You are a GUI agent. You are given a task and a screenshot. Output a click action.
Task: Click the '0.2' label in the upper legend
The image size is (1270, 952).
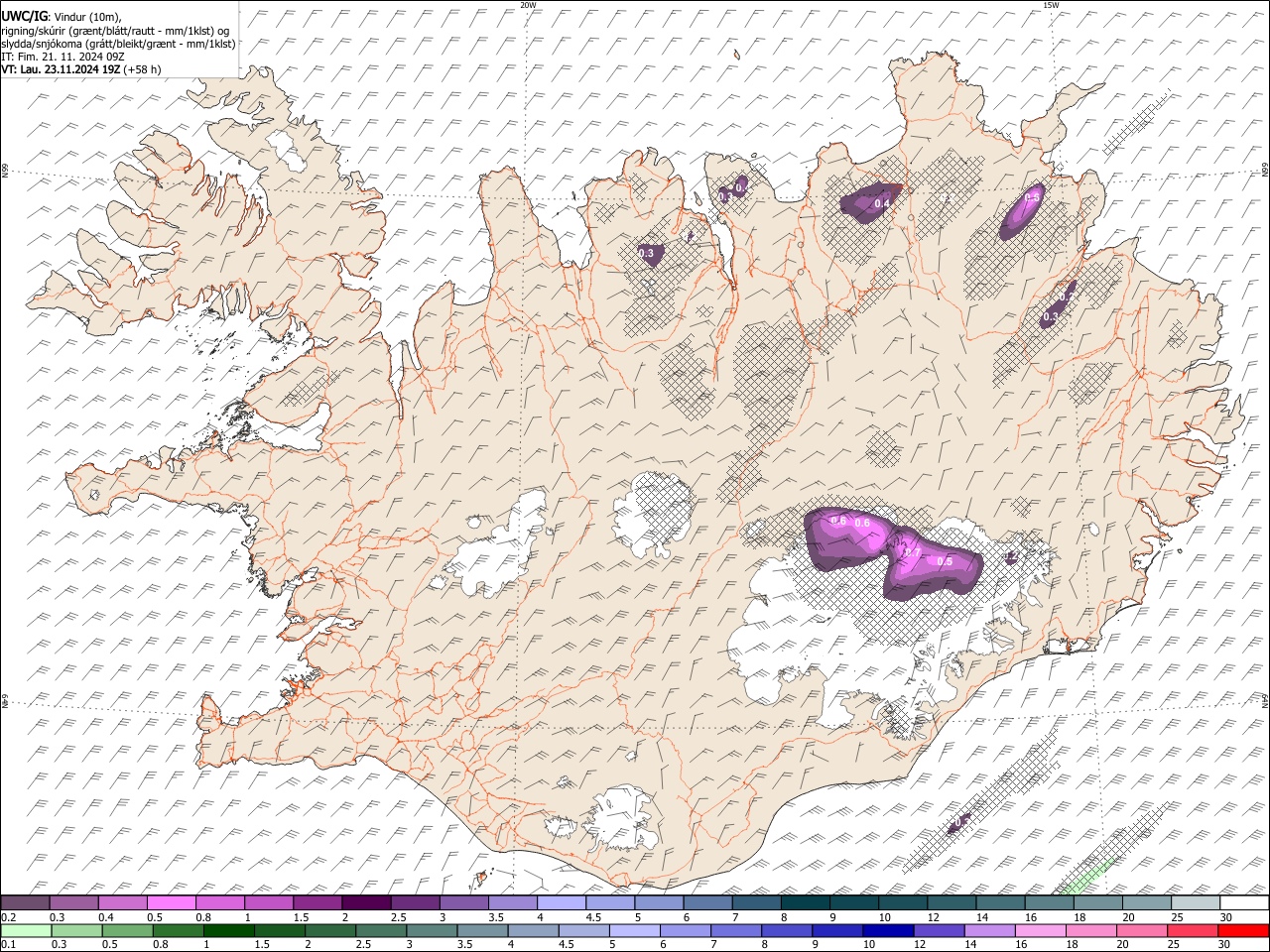click(x=8, y=917)
